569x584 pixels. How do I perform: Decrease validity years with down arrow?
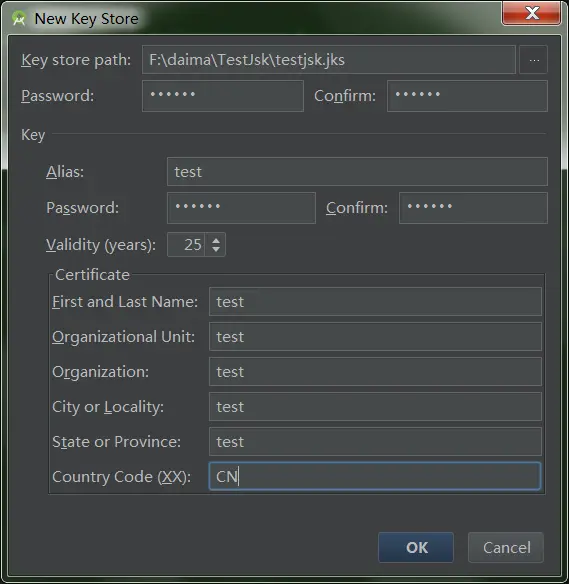[216, 250]
